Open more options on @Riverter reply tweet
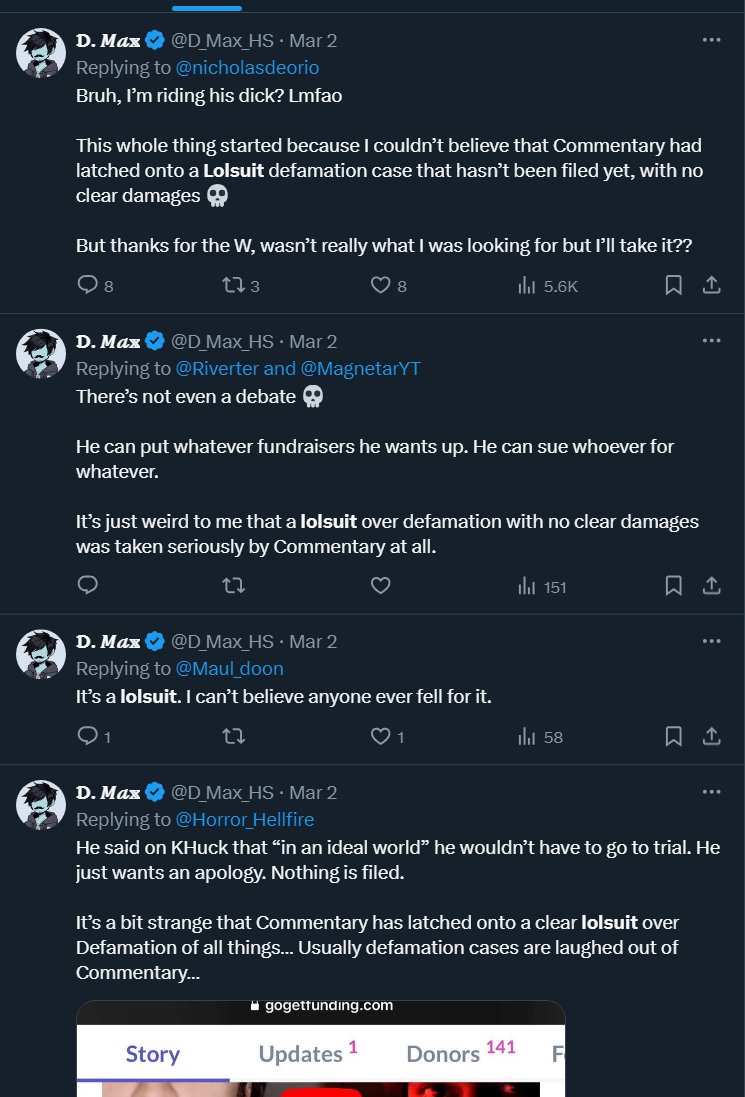This screenshot has width=745, height=1097. point(711,341)
